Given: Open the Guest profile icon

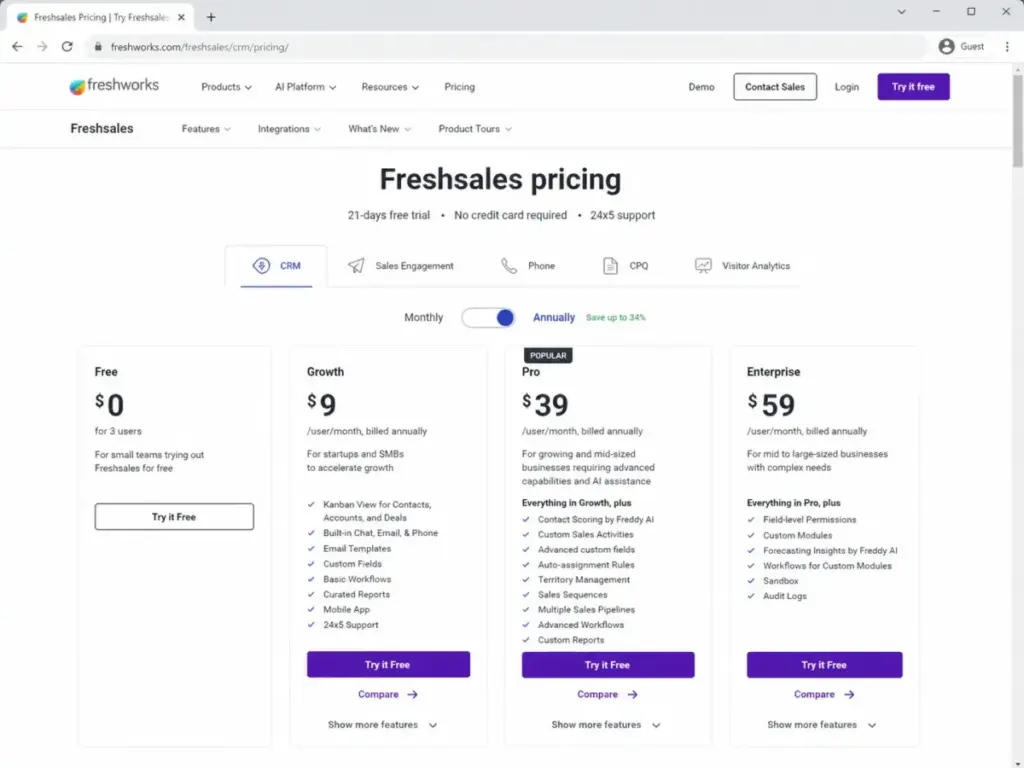Looking at the screenshot, I should pos(946,46).
